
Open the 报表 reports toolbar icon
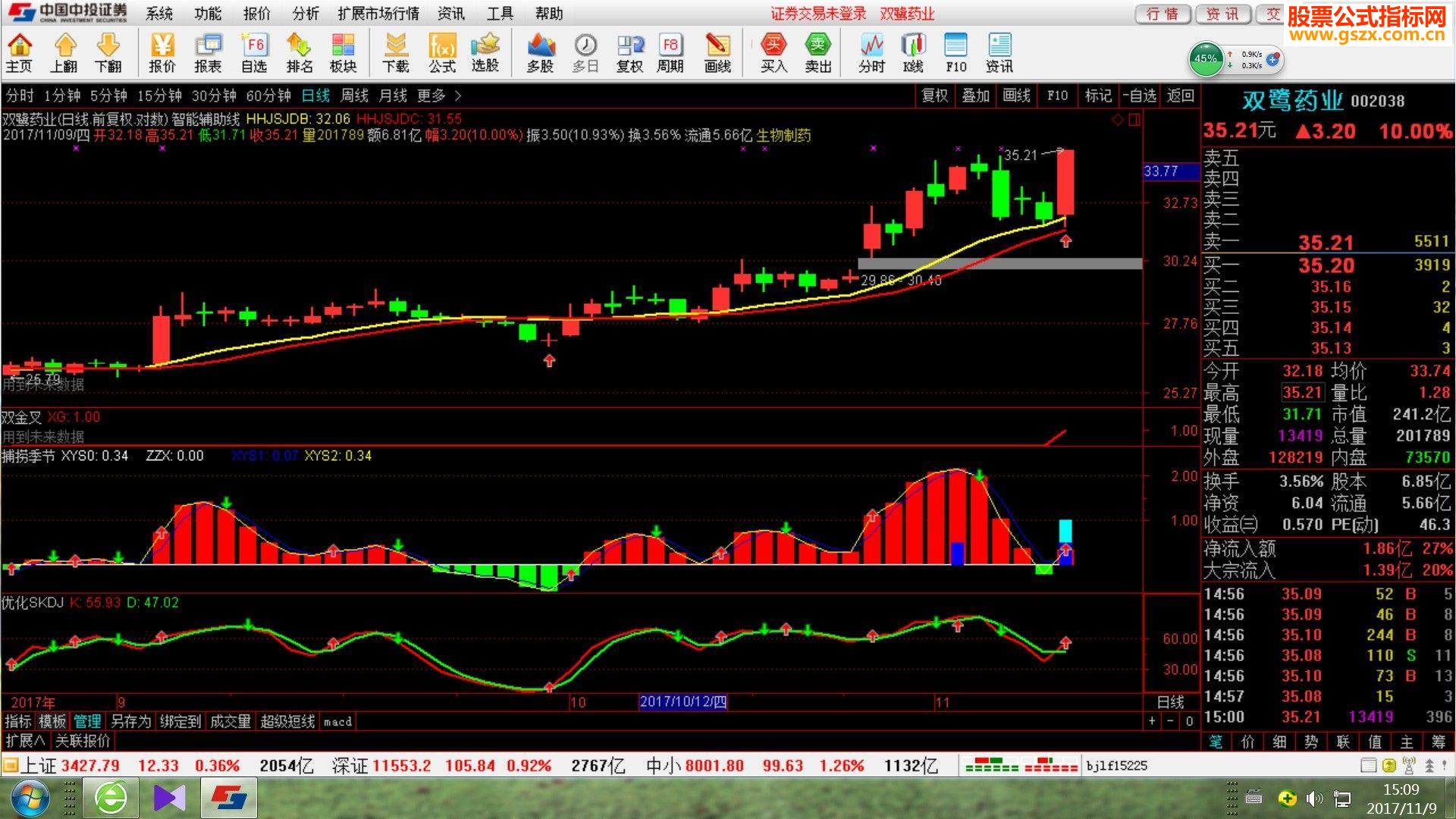click(208, 53)
